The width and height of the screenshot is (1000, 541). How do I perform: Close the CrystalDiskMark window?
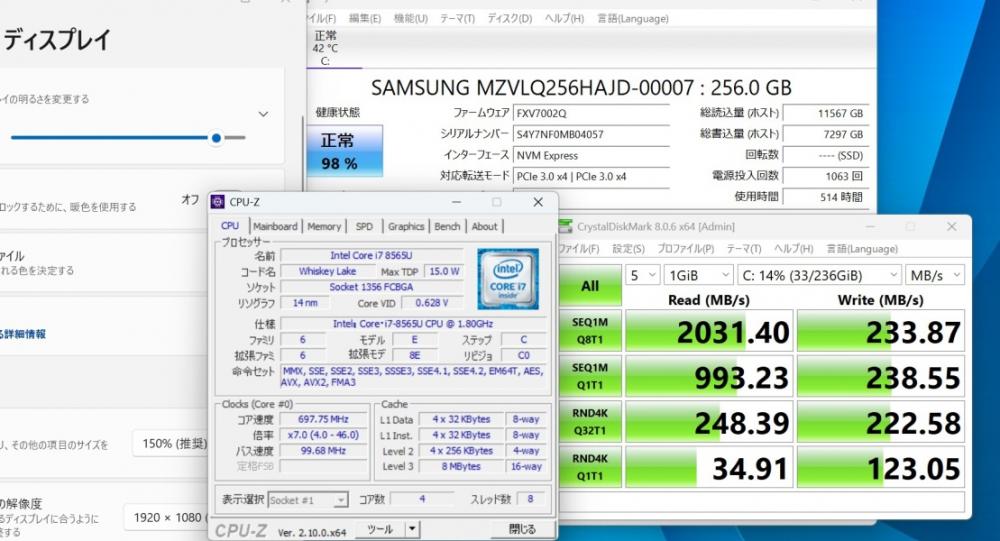(x=951, y=226)
